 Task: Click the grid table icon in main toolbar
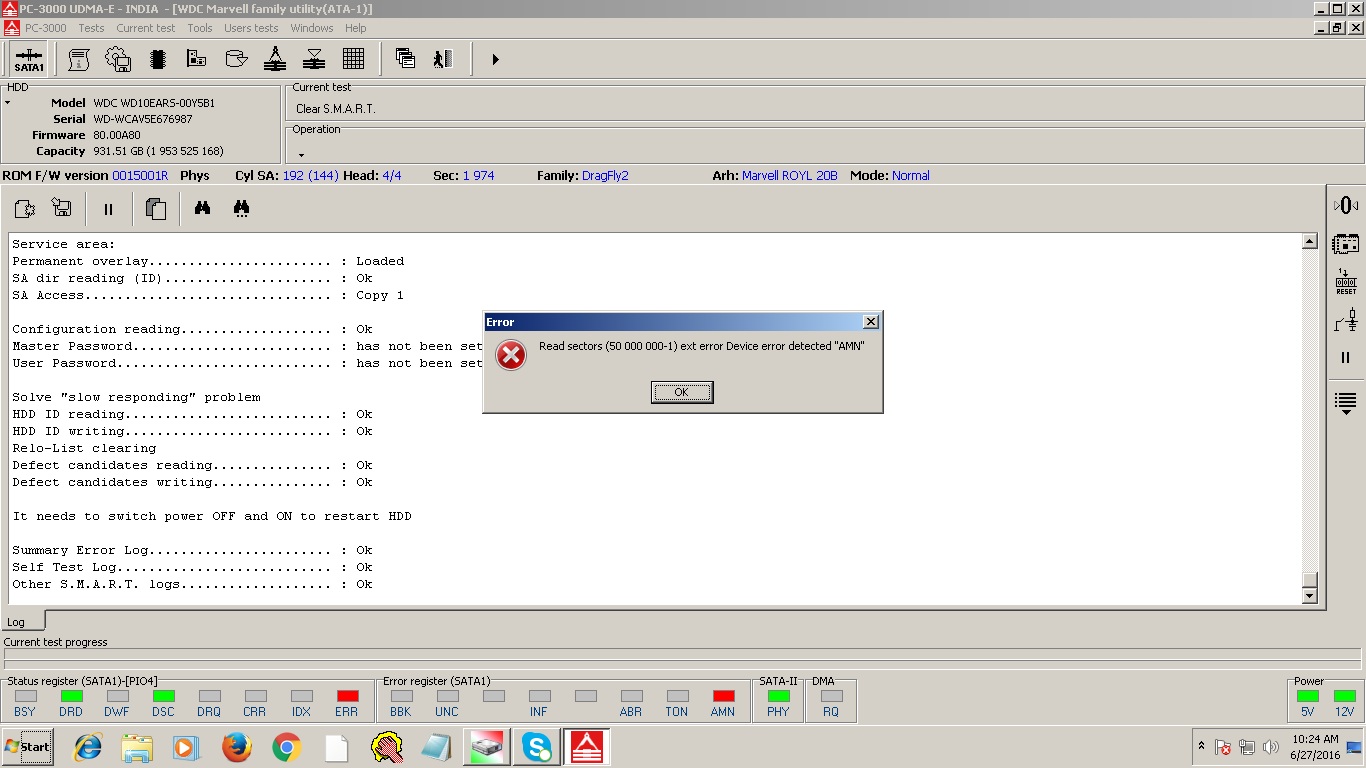353,59
